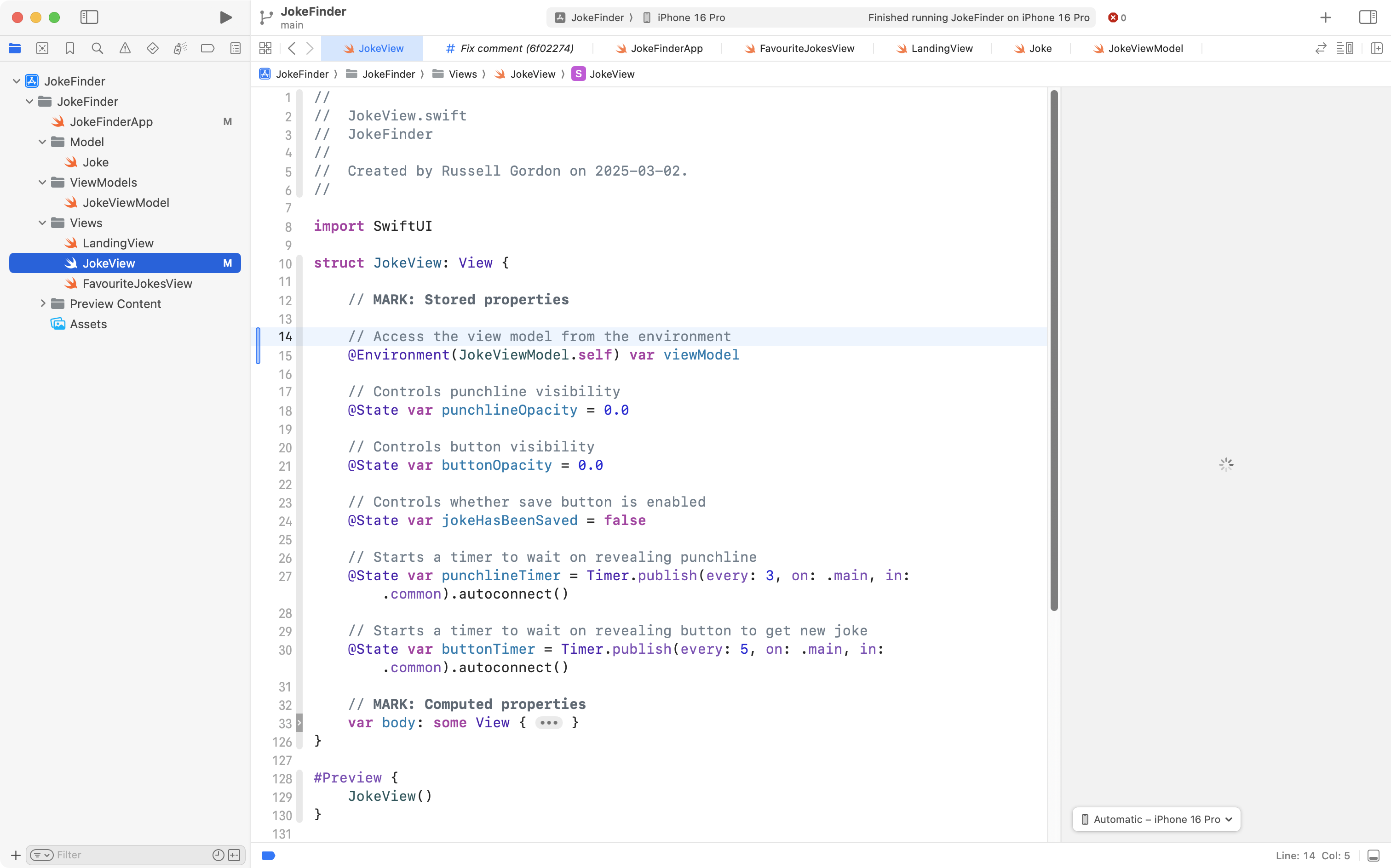Toggle the inspector panel on right

pyautogui.click(x=1368, y=17)
